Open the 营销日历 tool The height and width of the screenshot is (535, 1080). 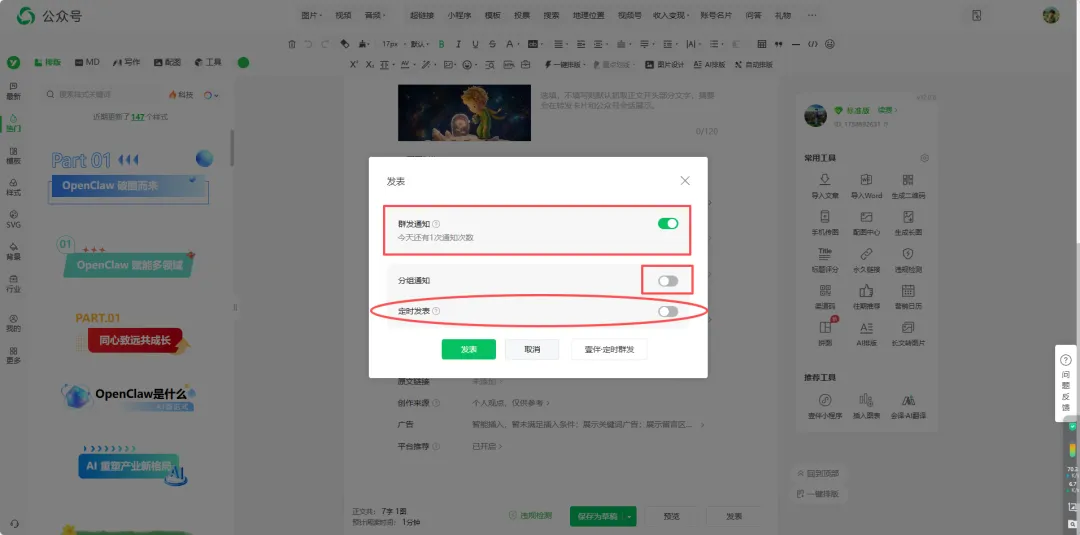908,297
